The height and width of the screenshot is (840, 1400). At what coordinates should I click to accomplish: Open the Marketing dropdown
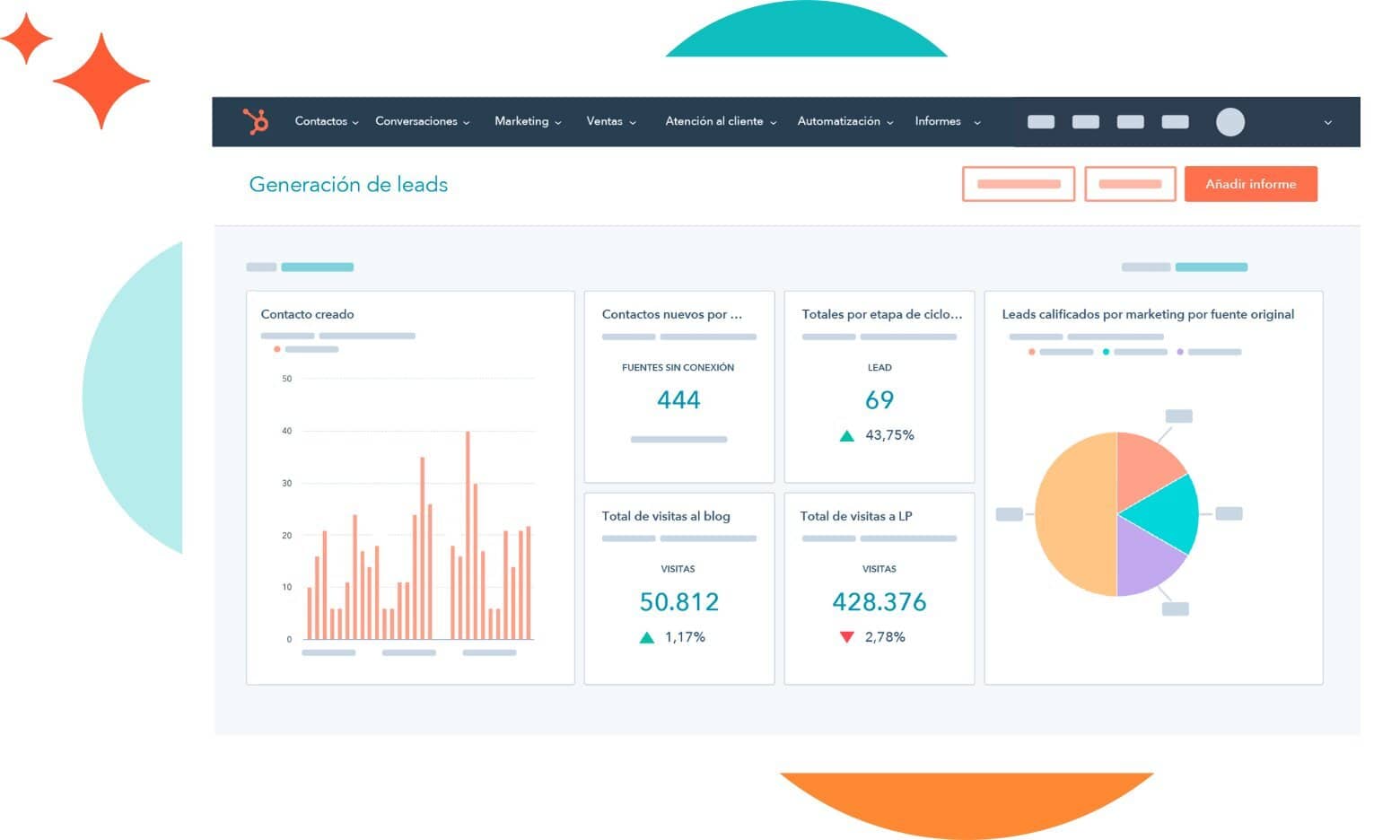527,121
